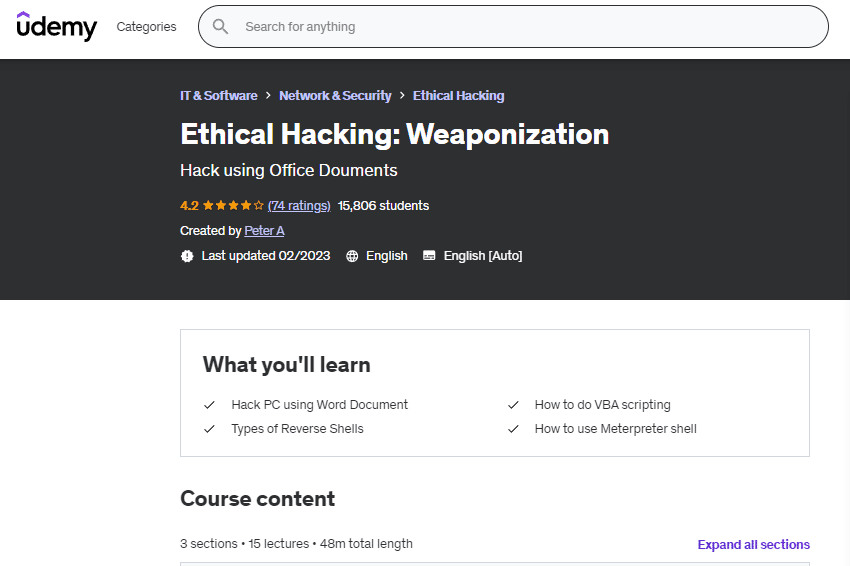850x566 pixels.
Task: Click checkmark beside Types of Reverse Shells
Action: point(210,429)
